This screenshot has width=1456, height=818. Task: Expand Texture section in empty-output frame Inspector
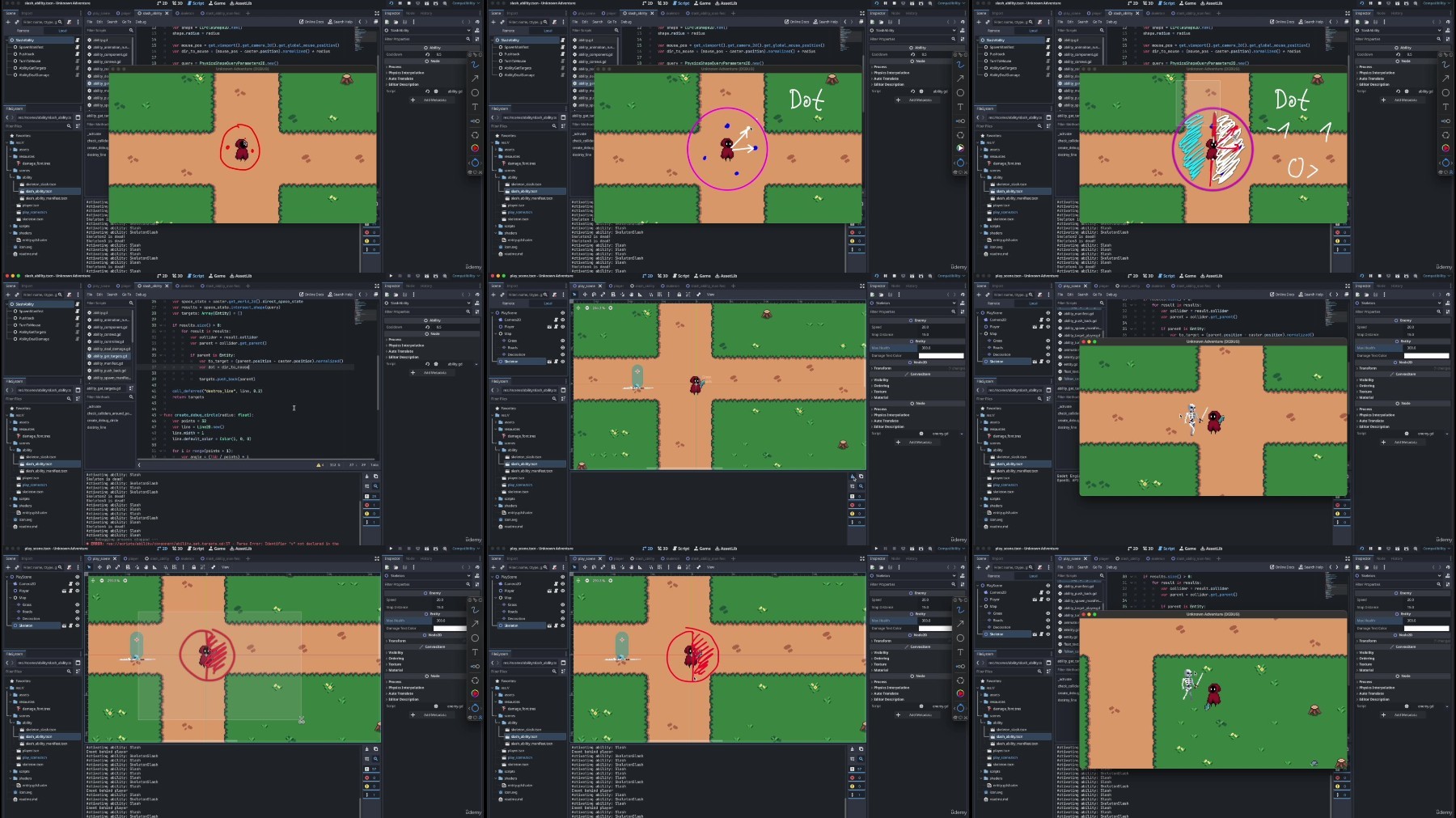point(917,392)
